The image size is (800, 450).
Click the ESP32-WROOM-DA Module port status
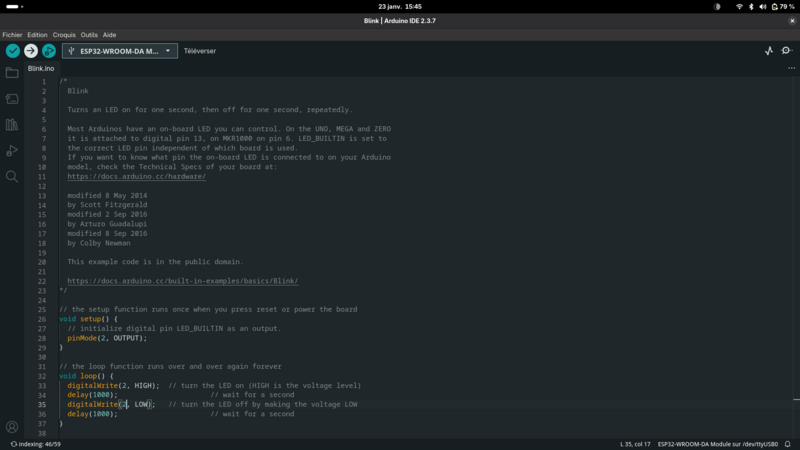[x=718, y=444]
